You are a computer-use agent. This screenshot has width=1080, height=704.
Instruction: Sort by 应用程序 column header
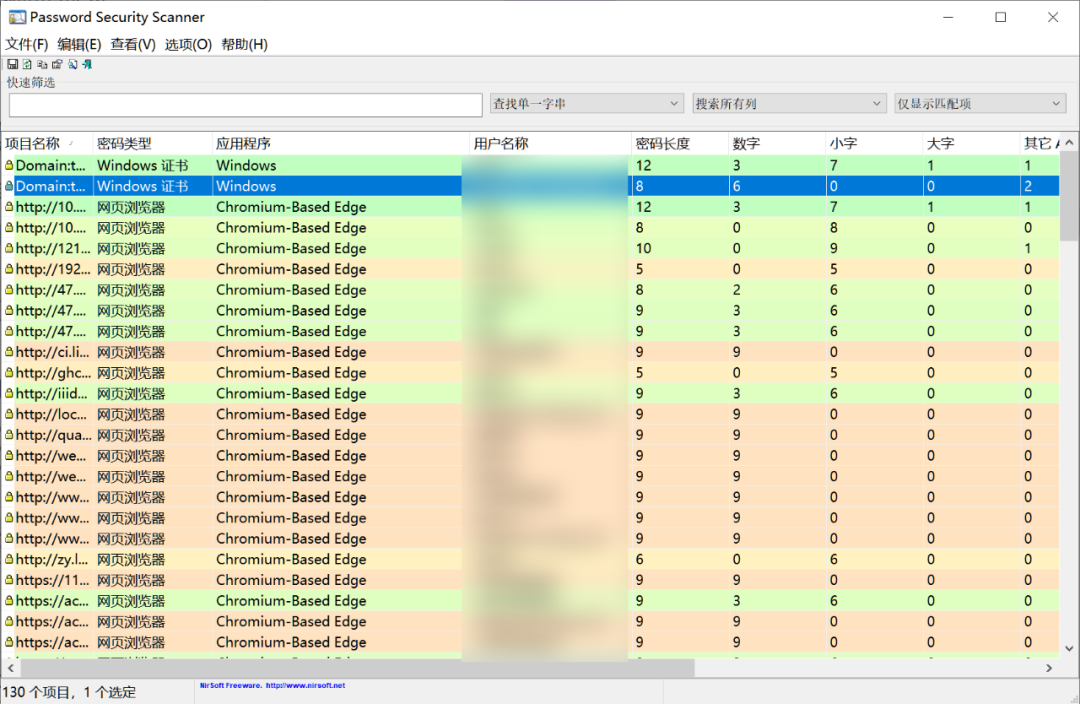tap(243, 143)
